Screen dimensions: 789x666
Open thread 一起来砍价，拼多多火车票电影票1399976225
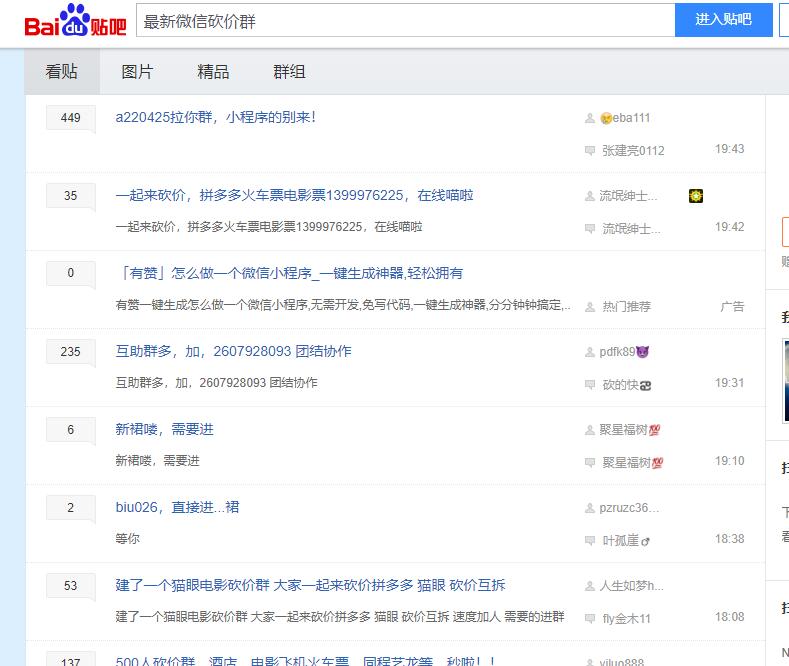tap(294, 195)
